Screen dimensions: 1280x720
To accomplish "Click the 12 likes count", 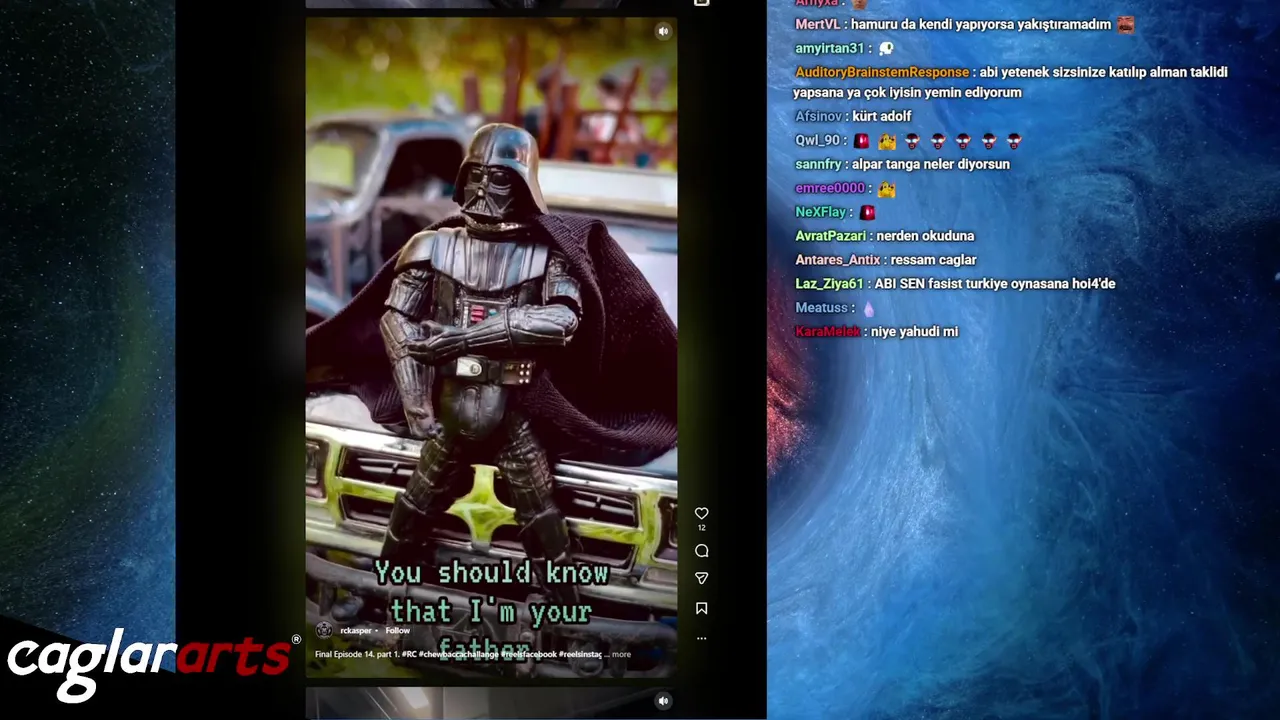I will tap(701, 528).
